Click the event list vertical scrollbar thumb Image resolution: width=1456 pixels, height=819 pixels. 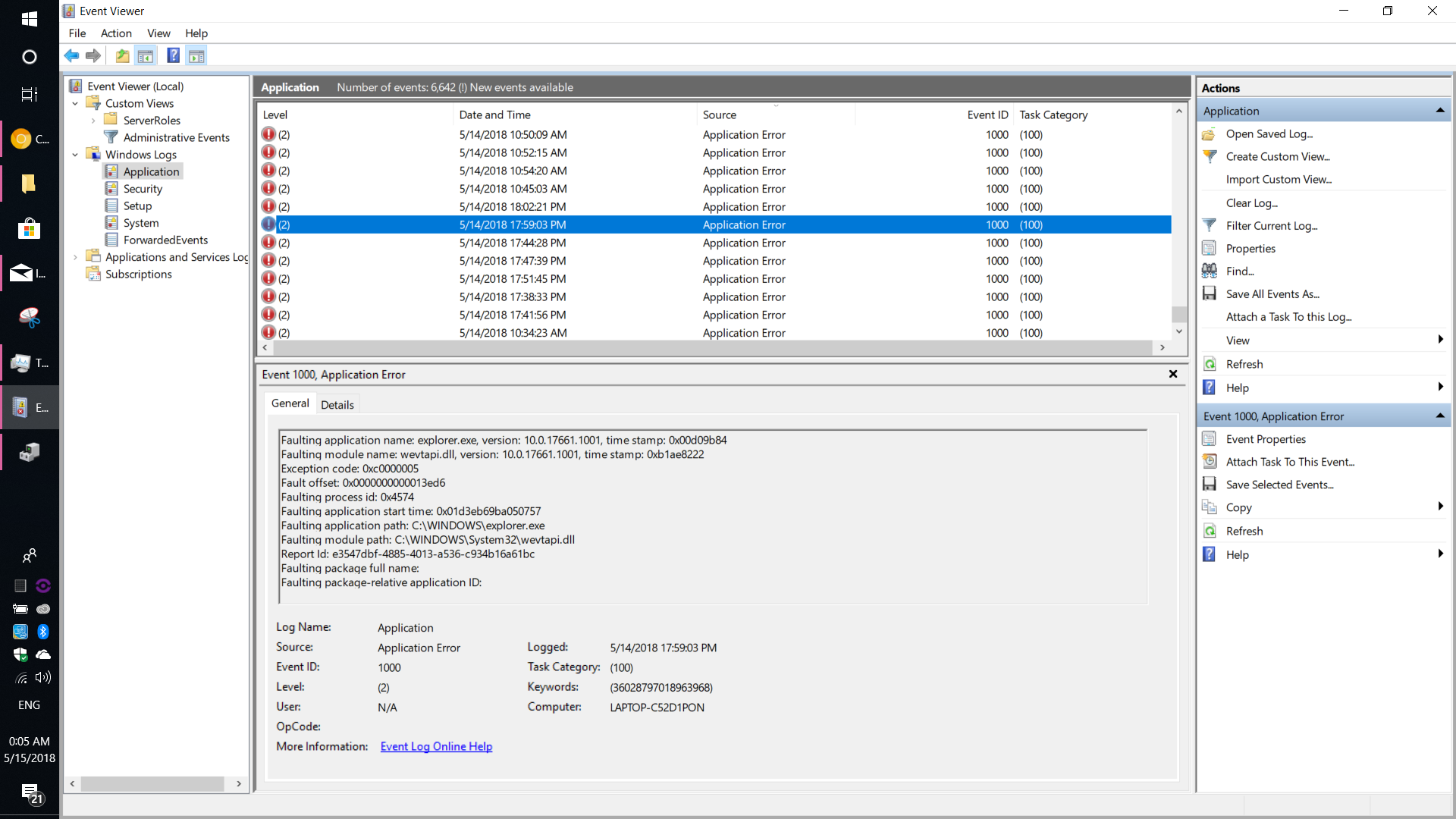pos(1178,313)
